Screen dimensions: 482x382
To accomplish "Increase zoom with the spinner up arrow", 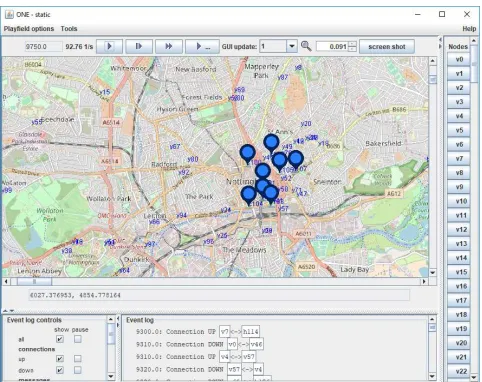I will pos(352,44).
